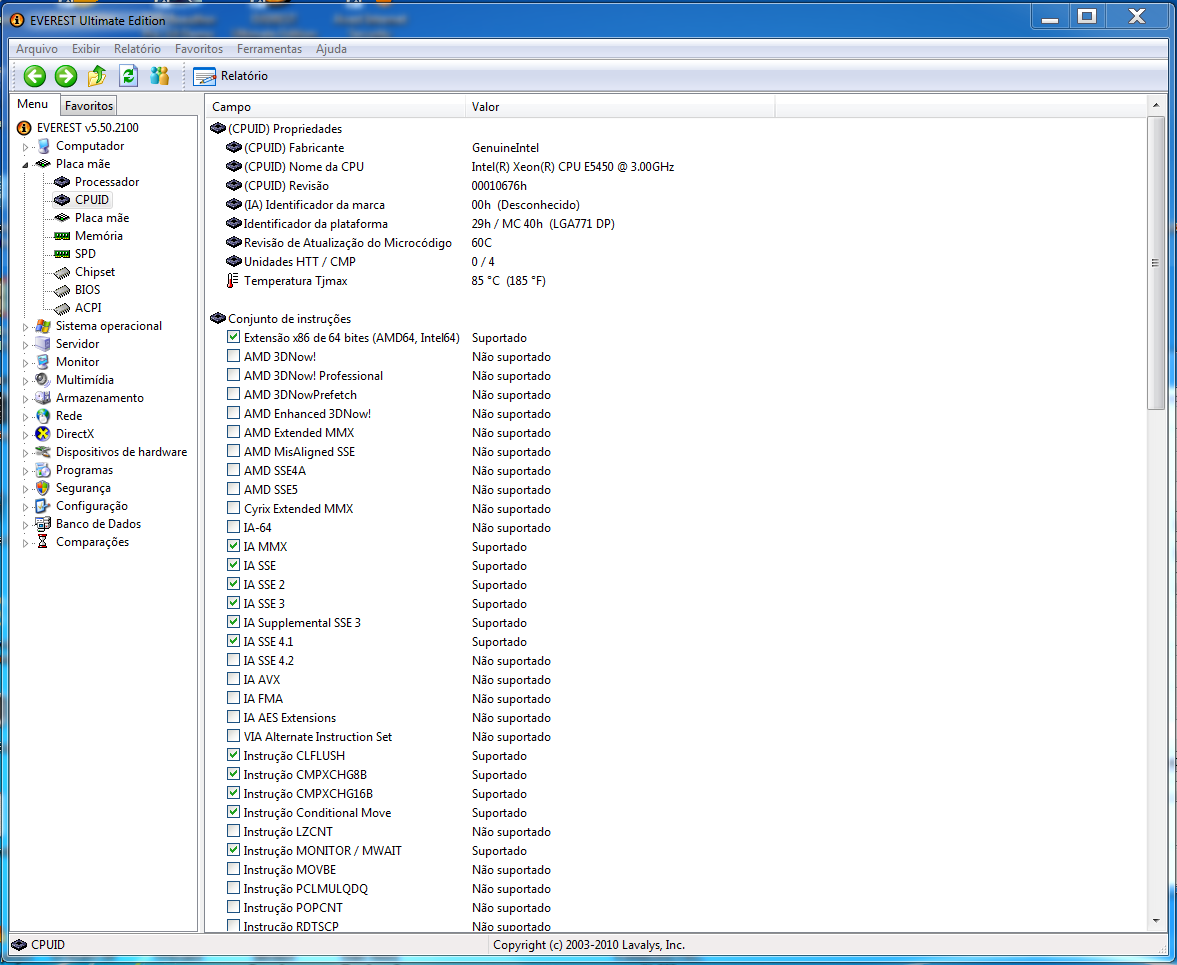Expand the Configuração tree node

26,507
